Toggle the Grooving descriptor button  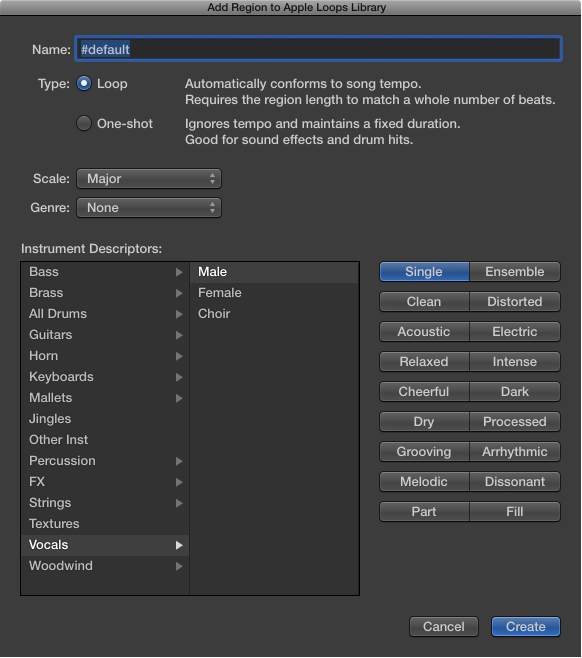pyautogui.click(x=424, y=452)
